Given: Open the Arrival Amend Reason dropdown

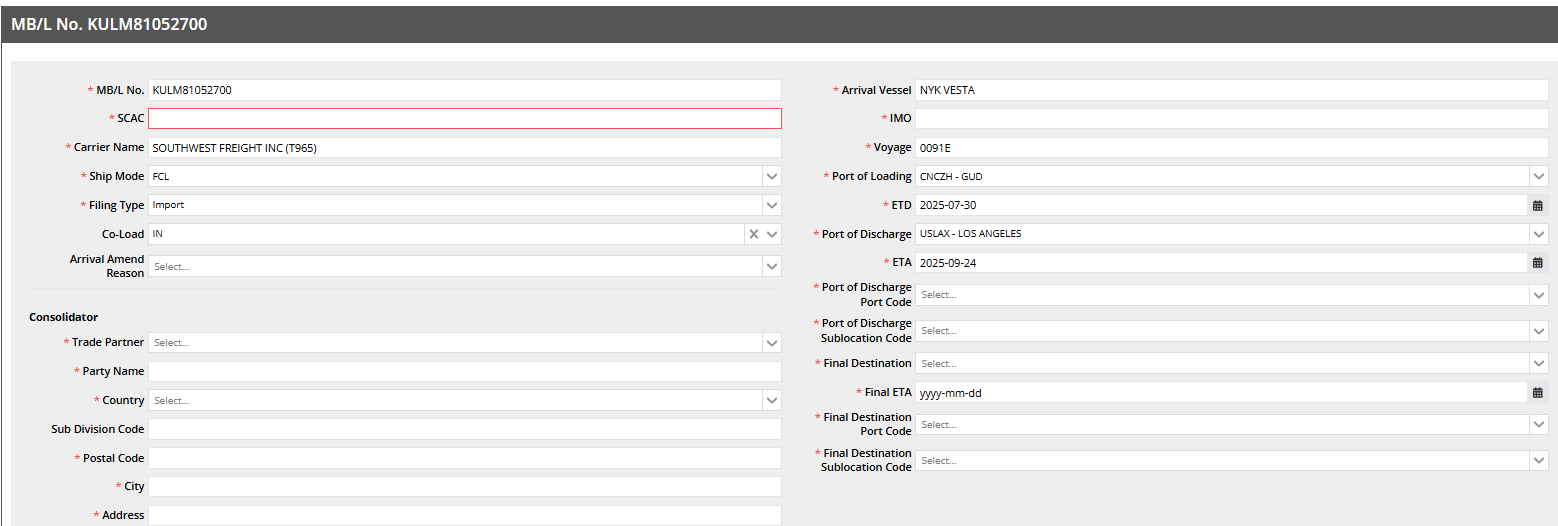Looking at the screenshot, I should pos(771,267).
